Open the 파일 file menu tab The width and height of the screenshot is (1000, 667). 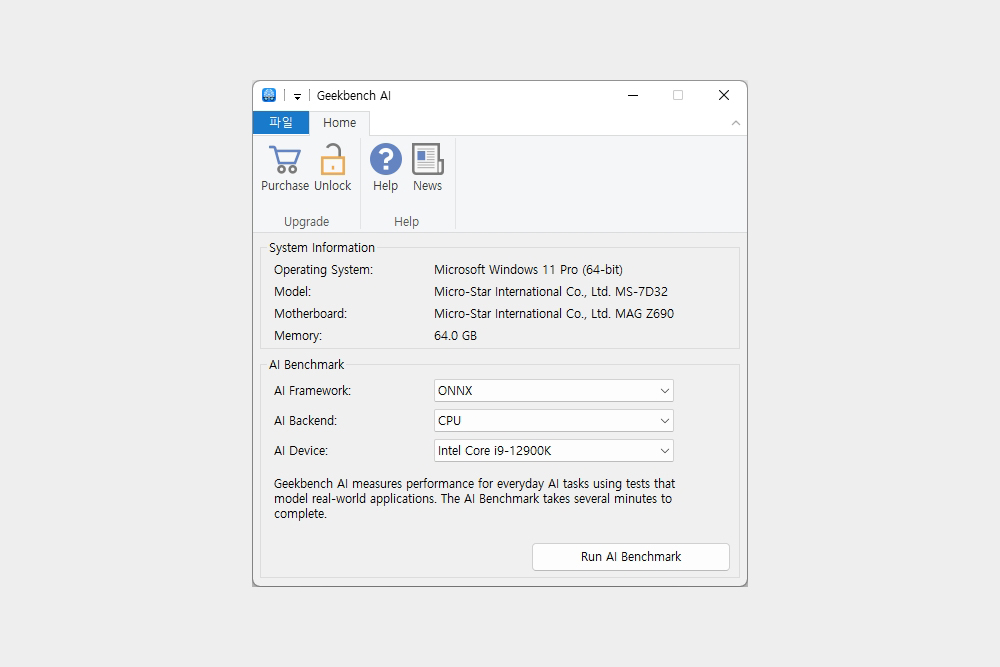click(281, 122)
